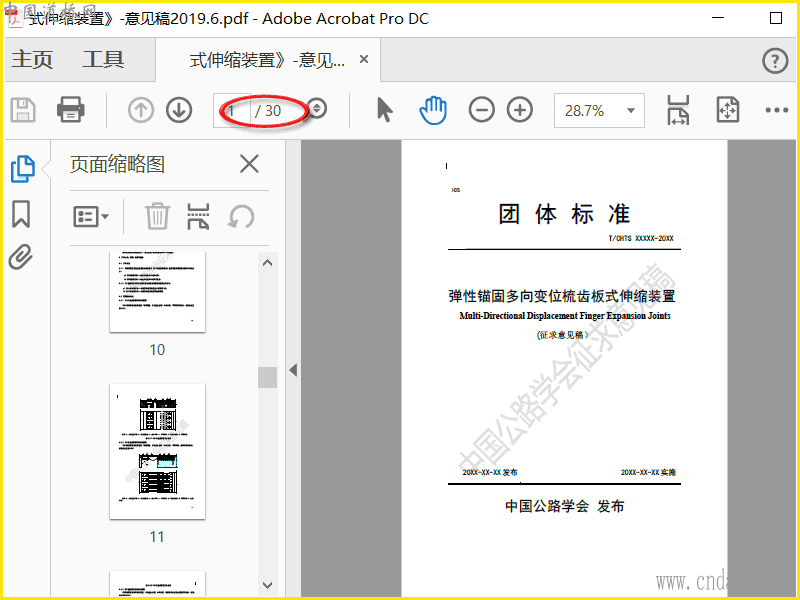Screen dimensions: 800x600
Task: Click the 团体标准 heading text
Action: [564, 214]
